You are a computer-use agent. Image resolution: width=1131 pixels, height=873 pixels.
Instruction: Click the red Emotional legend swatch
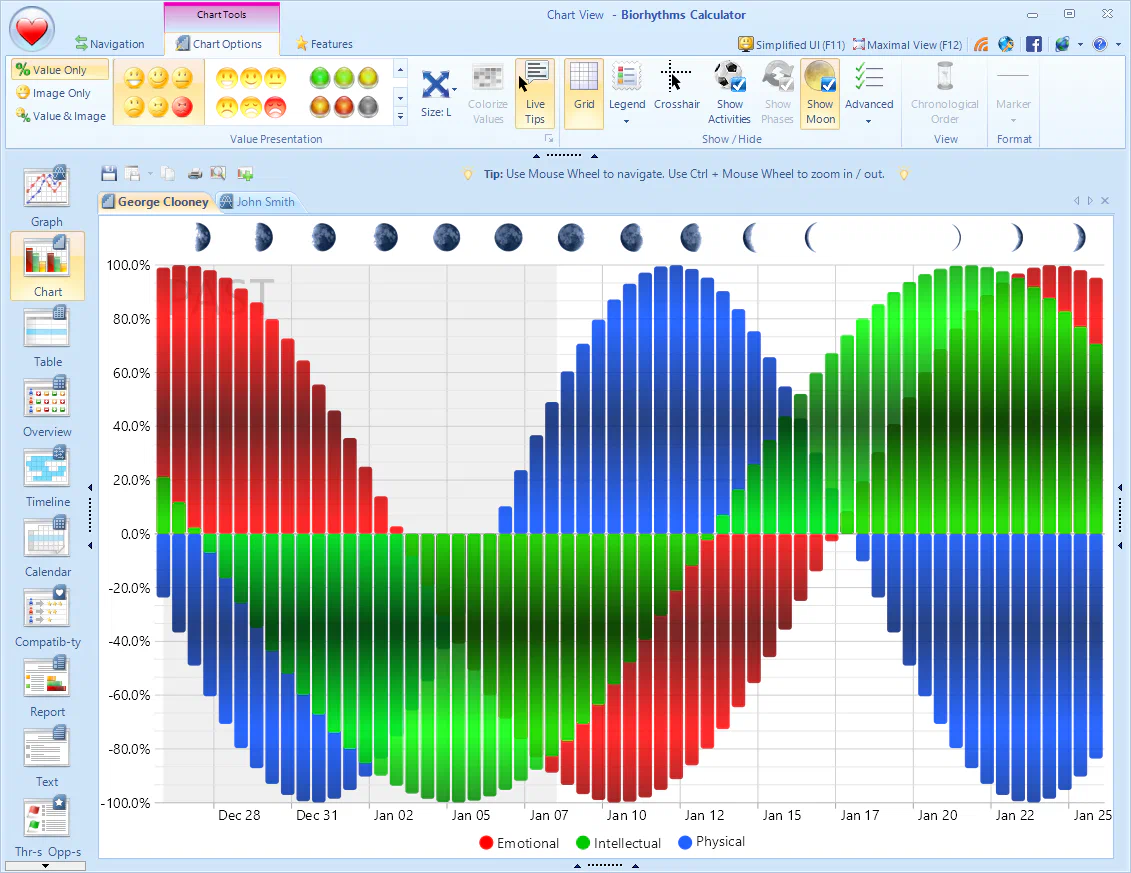point(486,843)
